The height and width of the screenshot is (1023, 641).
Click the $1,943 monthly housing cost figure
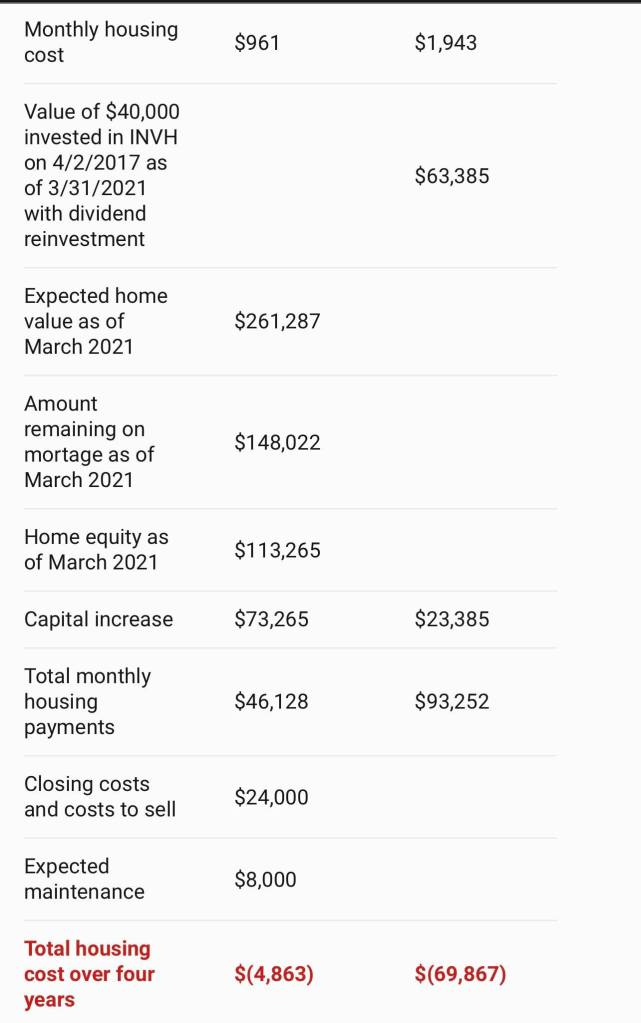445,42
